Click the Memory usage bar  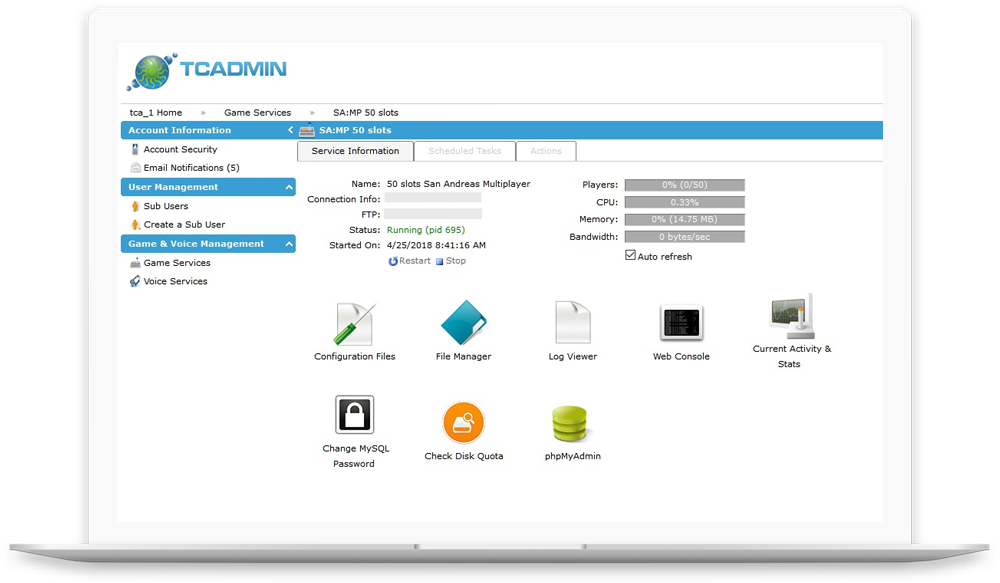click(684, 219)
